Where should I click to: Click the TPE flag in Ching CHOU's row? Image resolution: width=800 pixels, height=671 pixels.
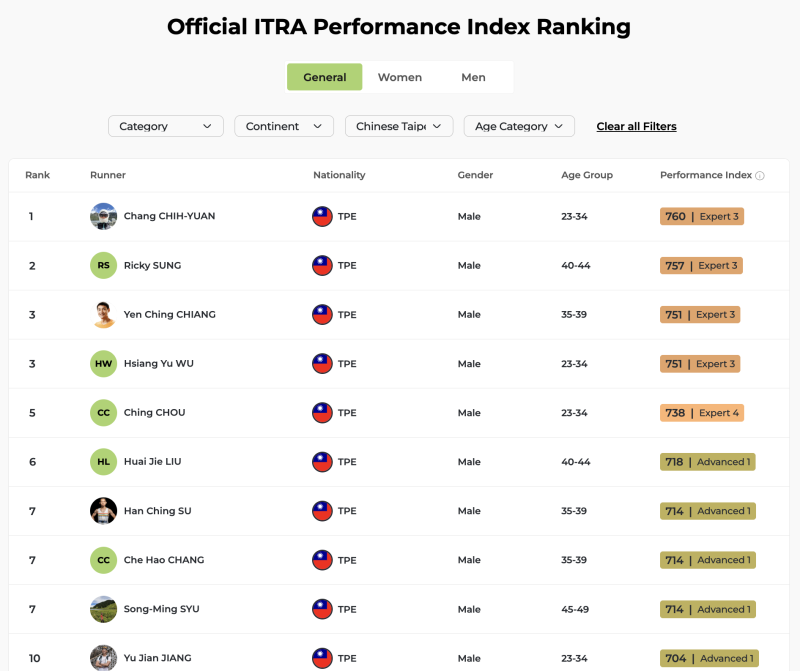coord(322,413)
